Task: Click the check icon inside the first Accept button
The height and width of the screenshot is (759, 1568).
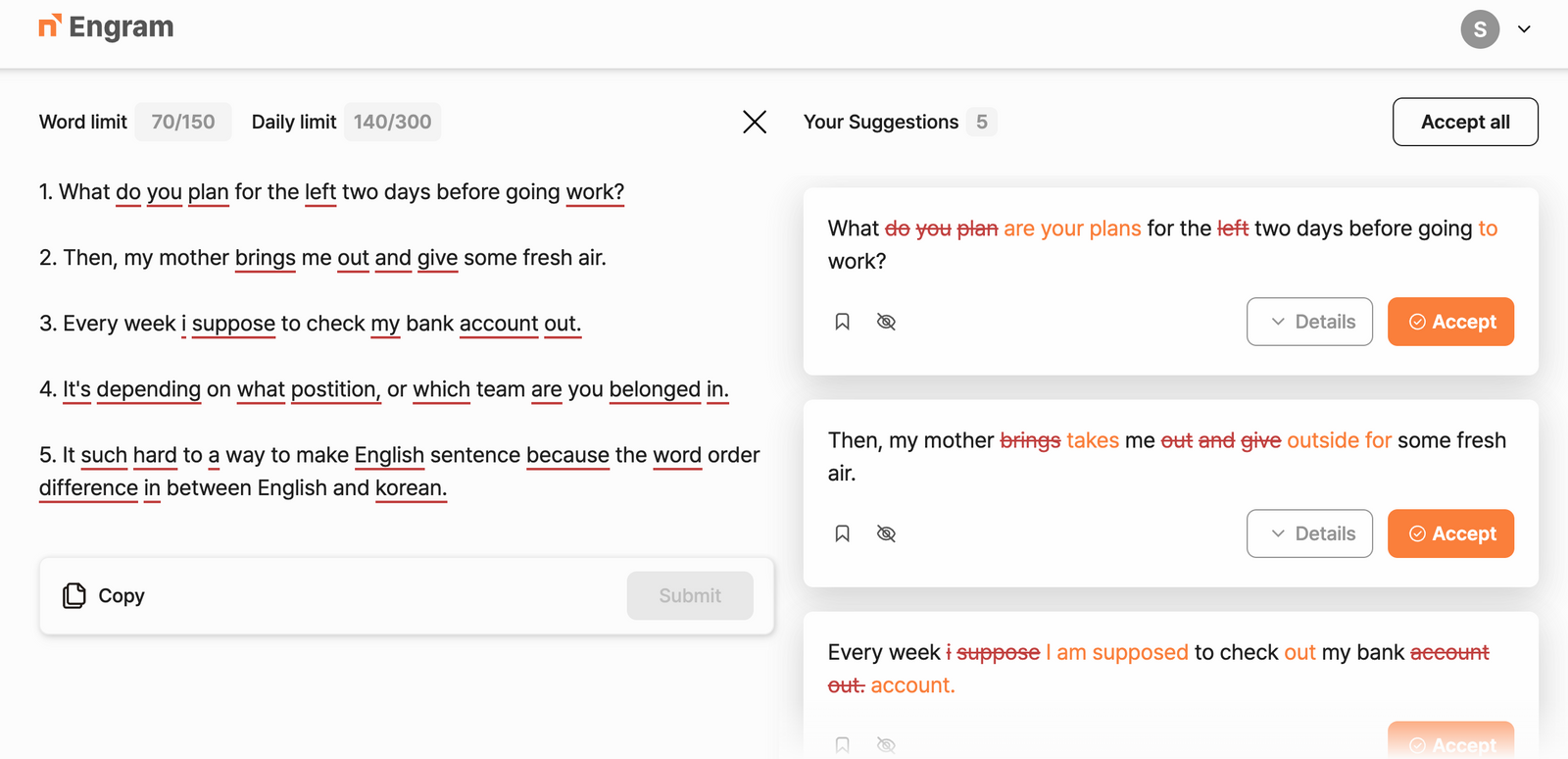Action: point(1416,321)
